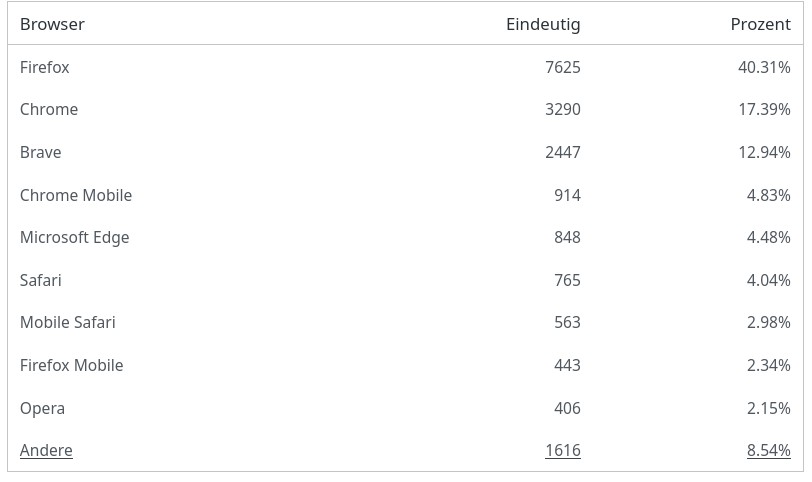This screenshot has height=482, width=812.
Task: Click the Mobile Safari row label
Action: click(68, 322)
